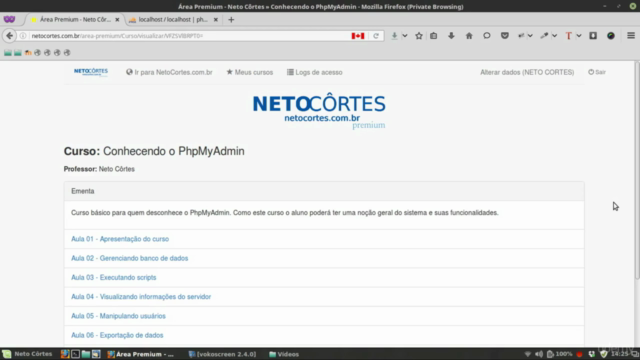
Task: Open Ir para NetoCortes.com.br link
Action: [x=169, y=72]
